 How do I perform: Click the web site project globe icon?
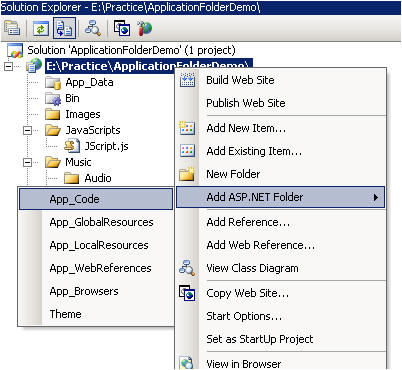[x=34, y=66]
